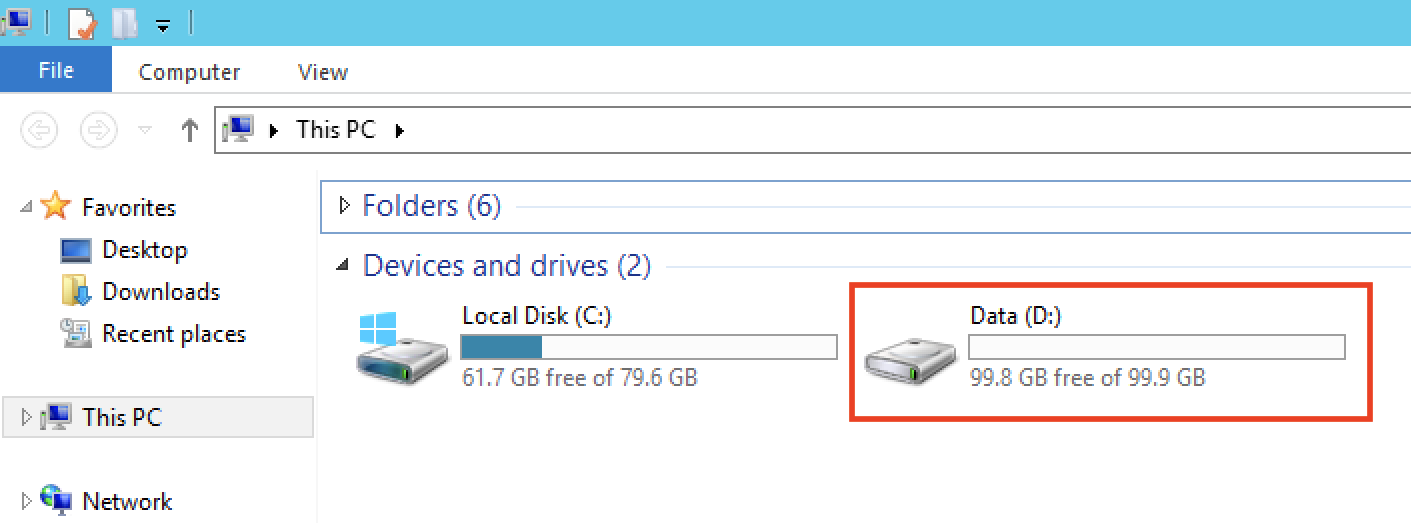The width and height of the screenshot is (1411, 523).
Task: Switch to the View ribbon tab
Action: click(x=323, y=72)
